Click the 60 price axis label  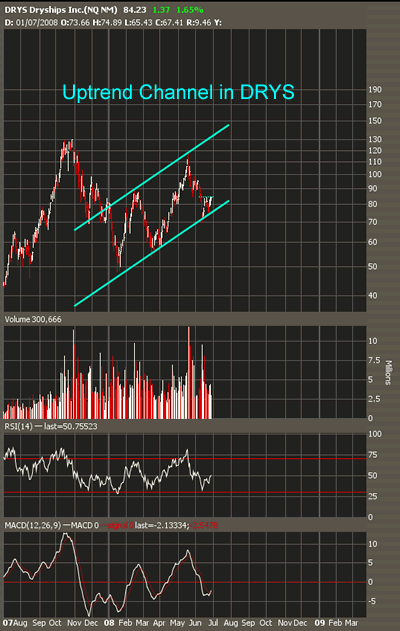click(373, 242)
